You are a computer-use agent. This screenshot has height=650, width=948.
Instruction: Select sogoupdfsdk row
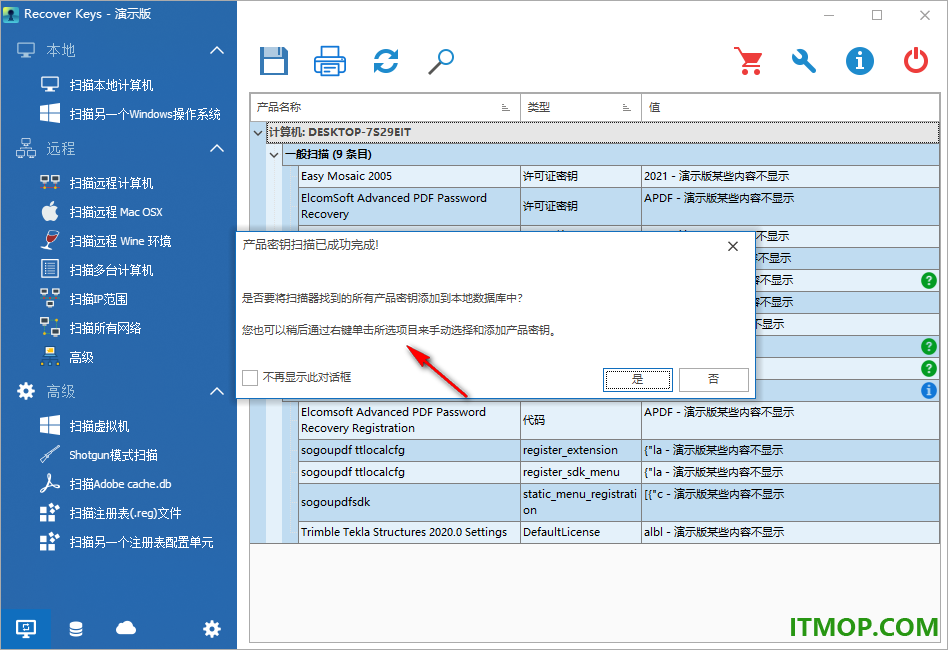coord(618,502)
